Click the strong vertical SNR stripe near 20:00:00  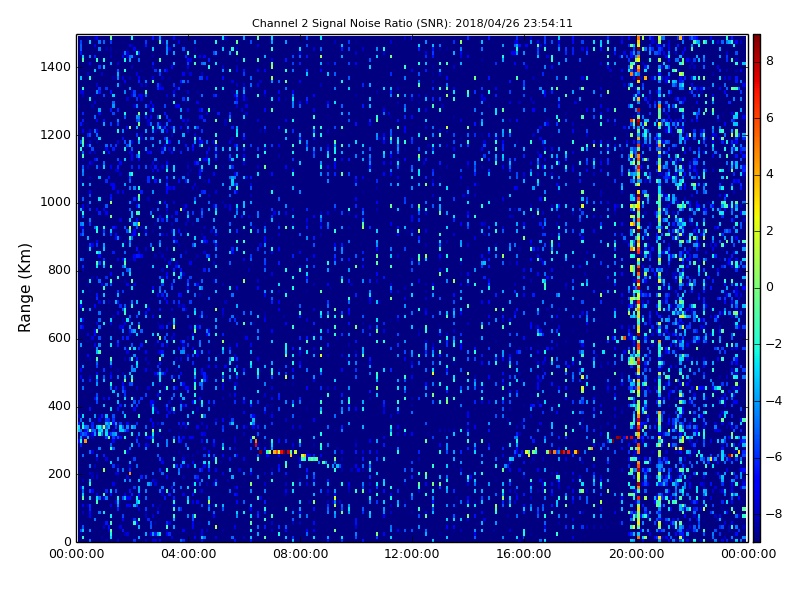[638, 288]
